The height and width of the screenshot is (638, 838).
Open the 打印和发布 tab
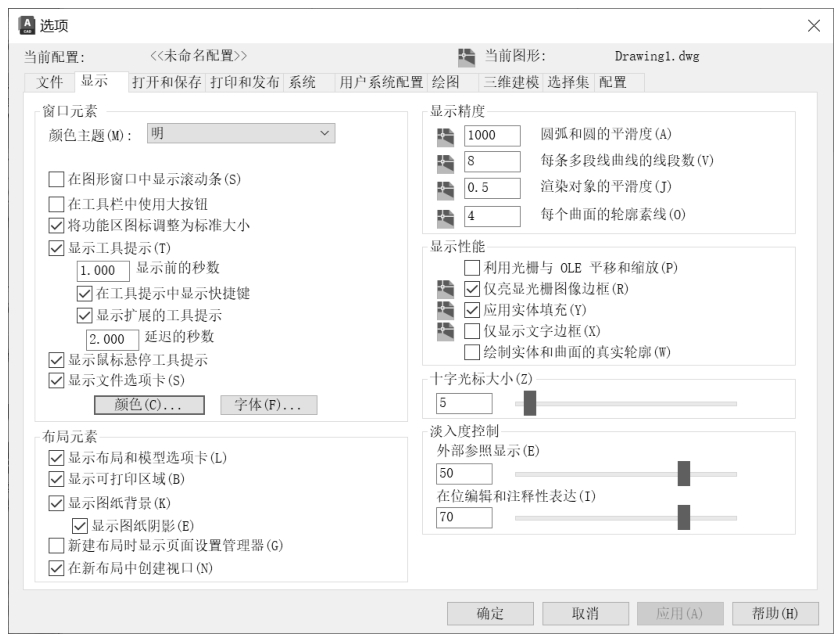(x=245, y=82)
